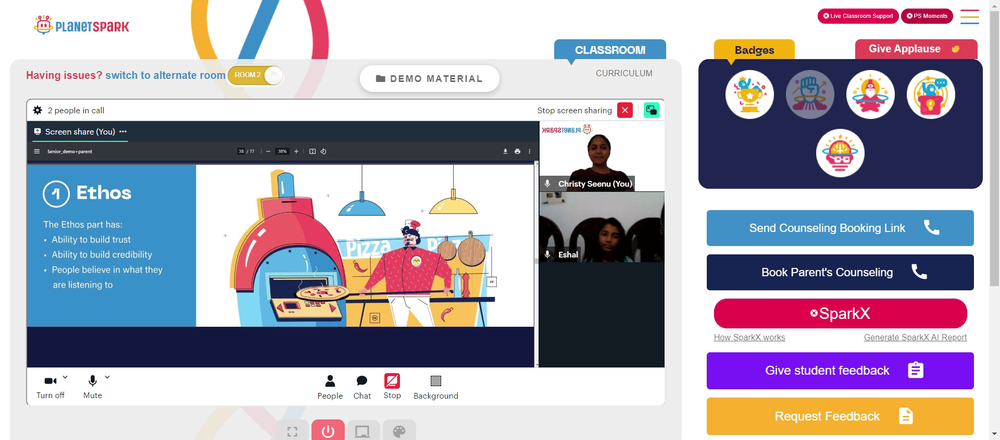The height and width of the screenshot is (440, 1000).
Task: Stop screen share from the bottom bar
Action: pos(392,387)
